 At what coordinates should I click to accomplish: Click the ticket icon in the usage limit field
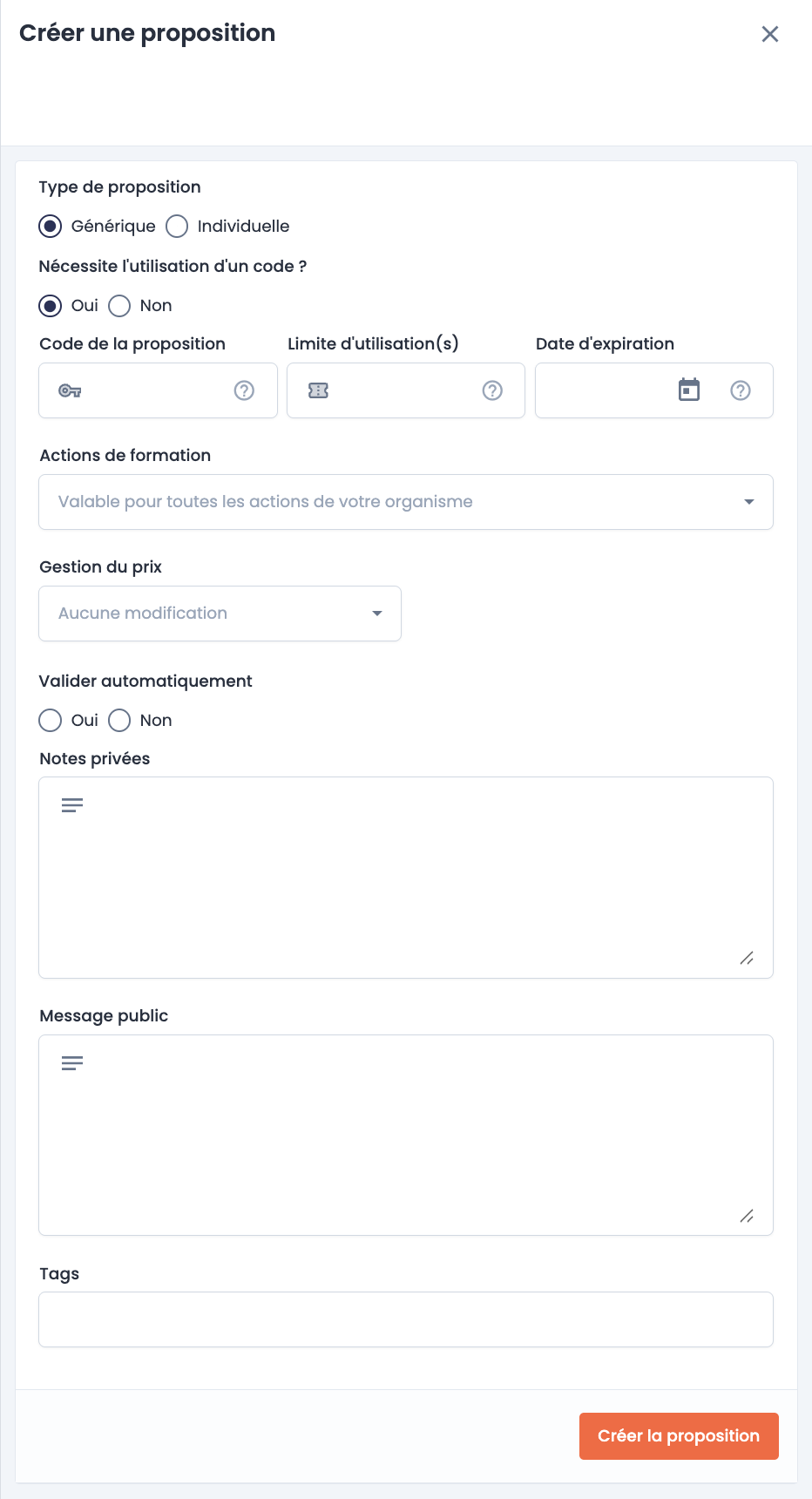[318, 390]
